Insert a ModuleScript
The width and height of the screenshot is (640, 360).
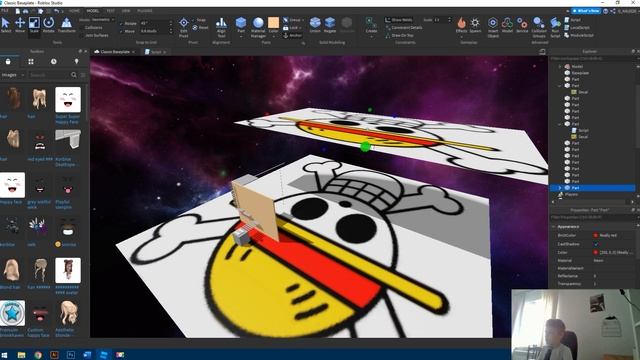coord(579,36)
